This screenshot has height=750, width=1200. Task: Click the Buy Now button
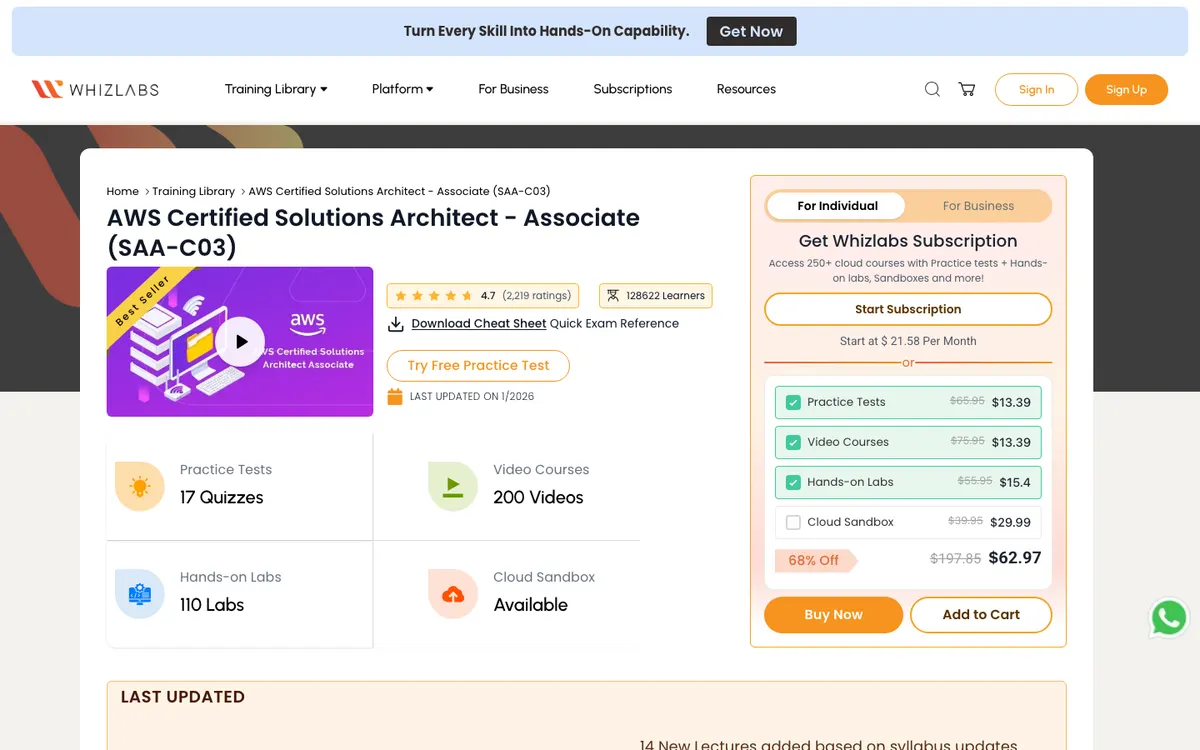[x=833, y=615]
